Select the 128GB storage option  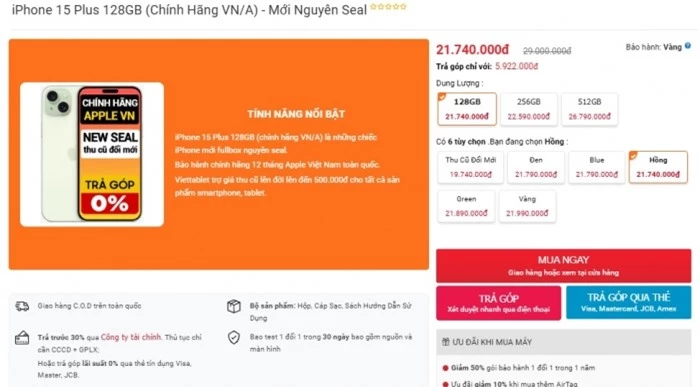coord(467,109)
